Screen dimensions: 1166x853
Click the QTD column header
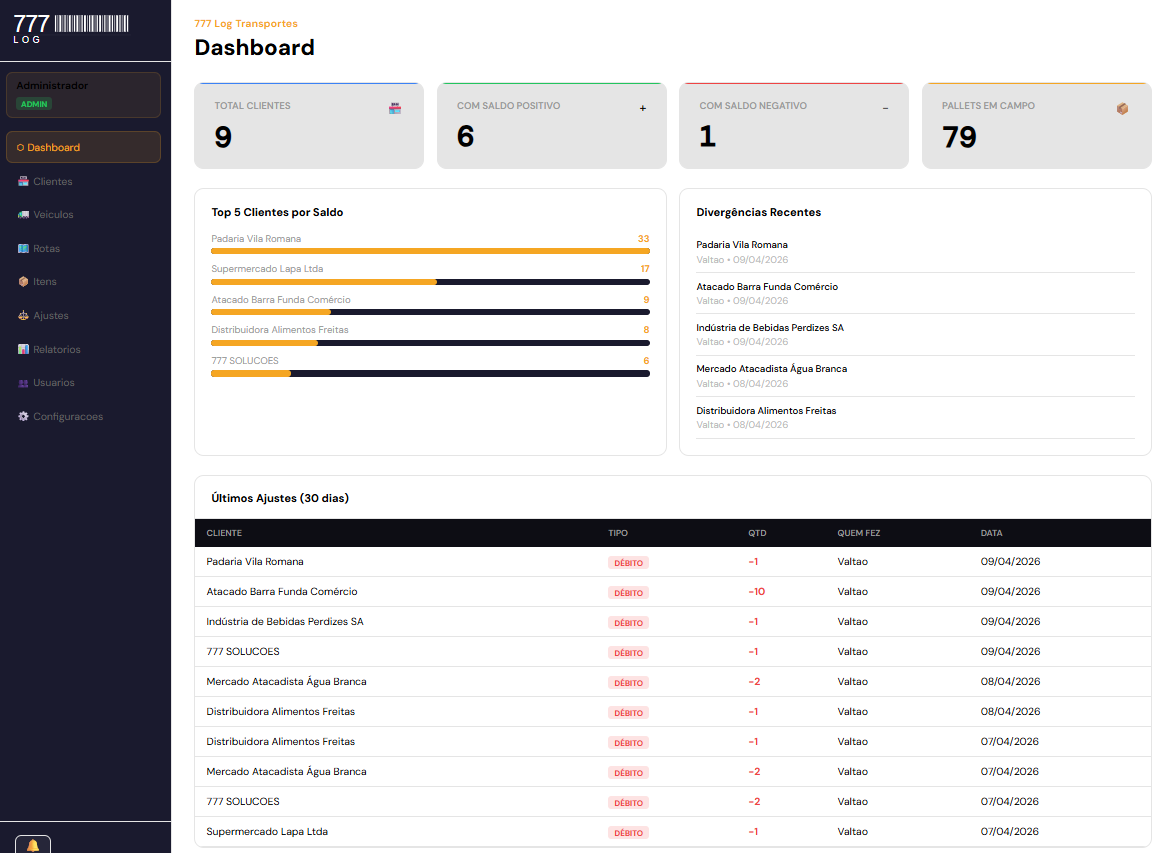pyautogui.click(x=757, y=533)
